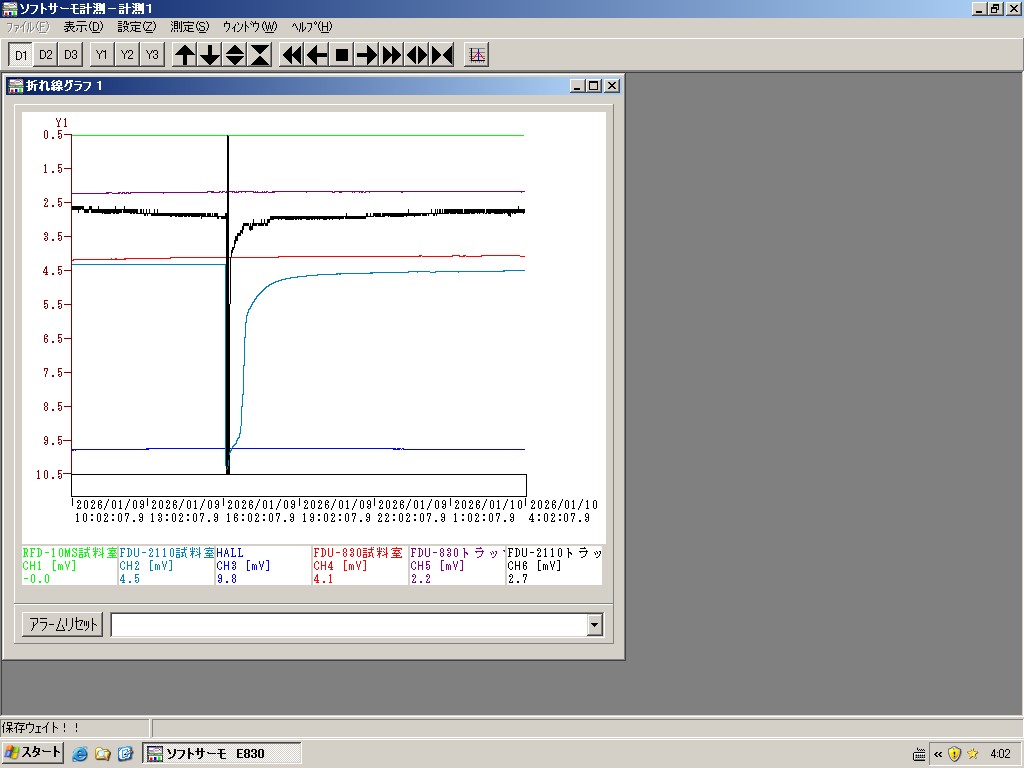This screenshot has height=768, width=1024.
Task: Open the alarm message dropdown arrow
Action: 595,625
